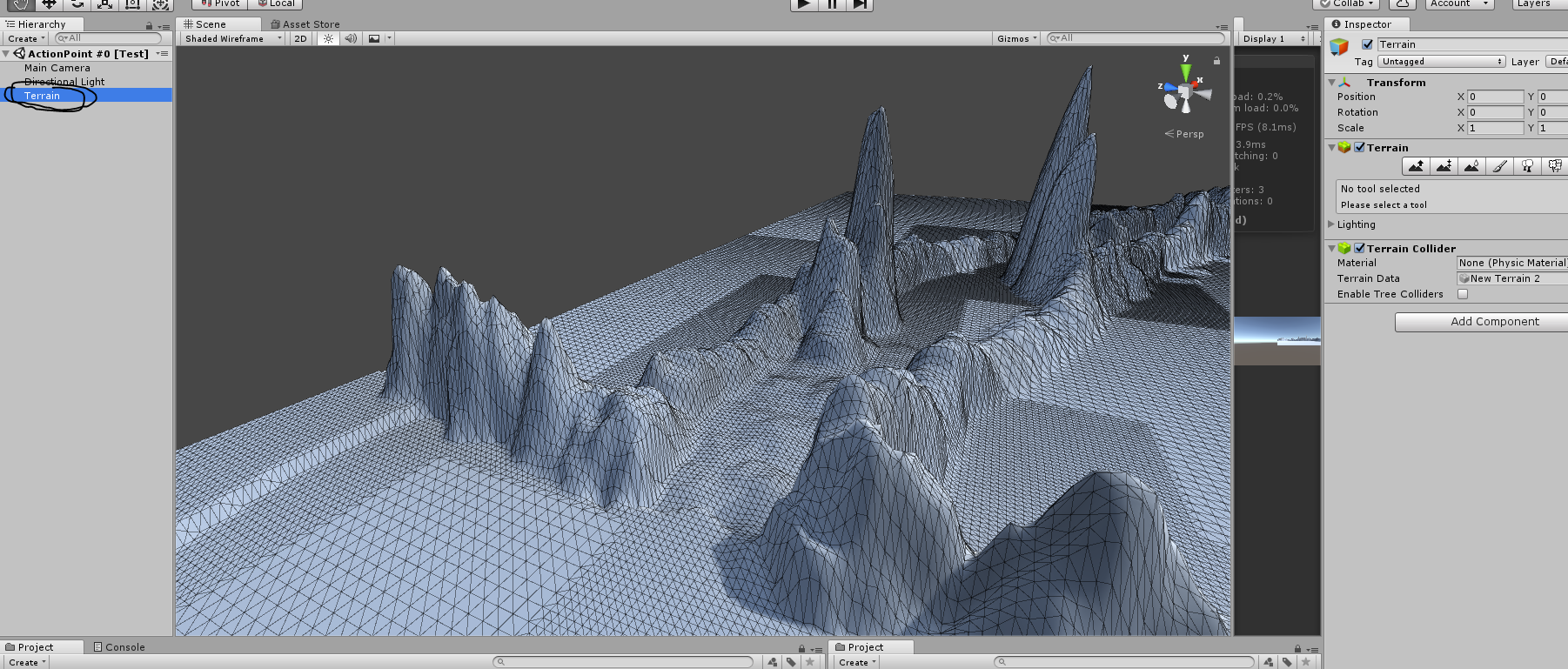Collapse the Transform component
1568x669 pixels.
click(x=1332, y=83)
